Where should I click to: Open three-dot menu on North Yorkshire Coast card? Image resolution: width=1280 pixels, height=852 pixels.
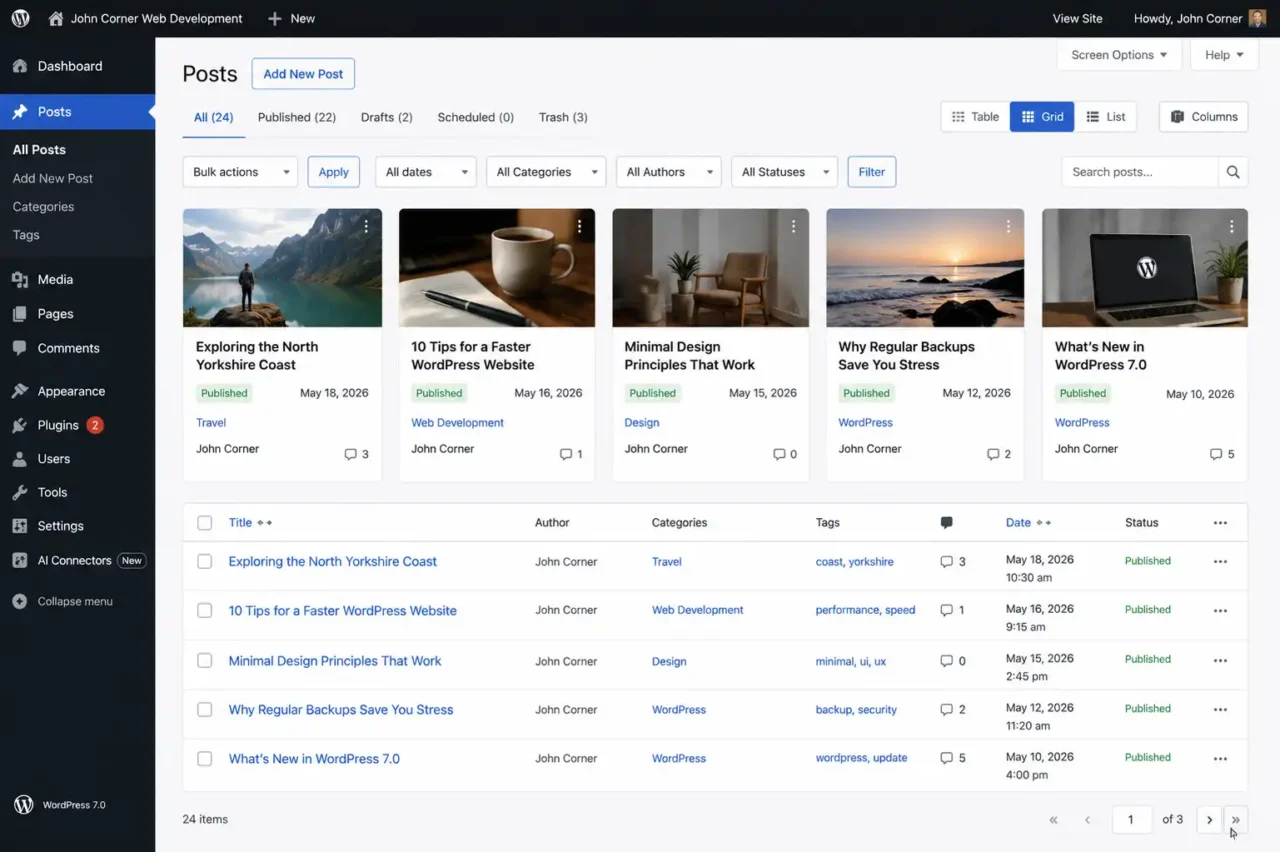coord(366,227)
